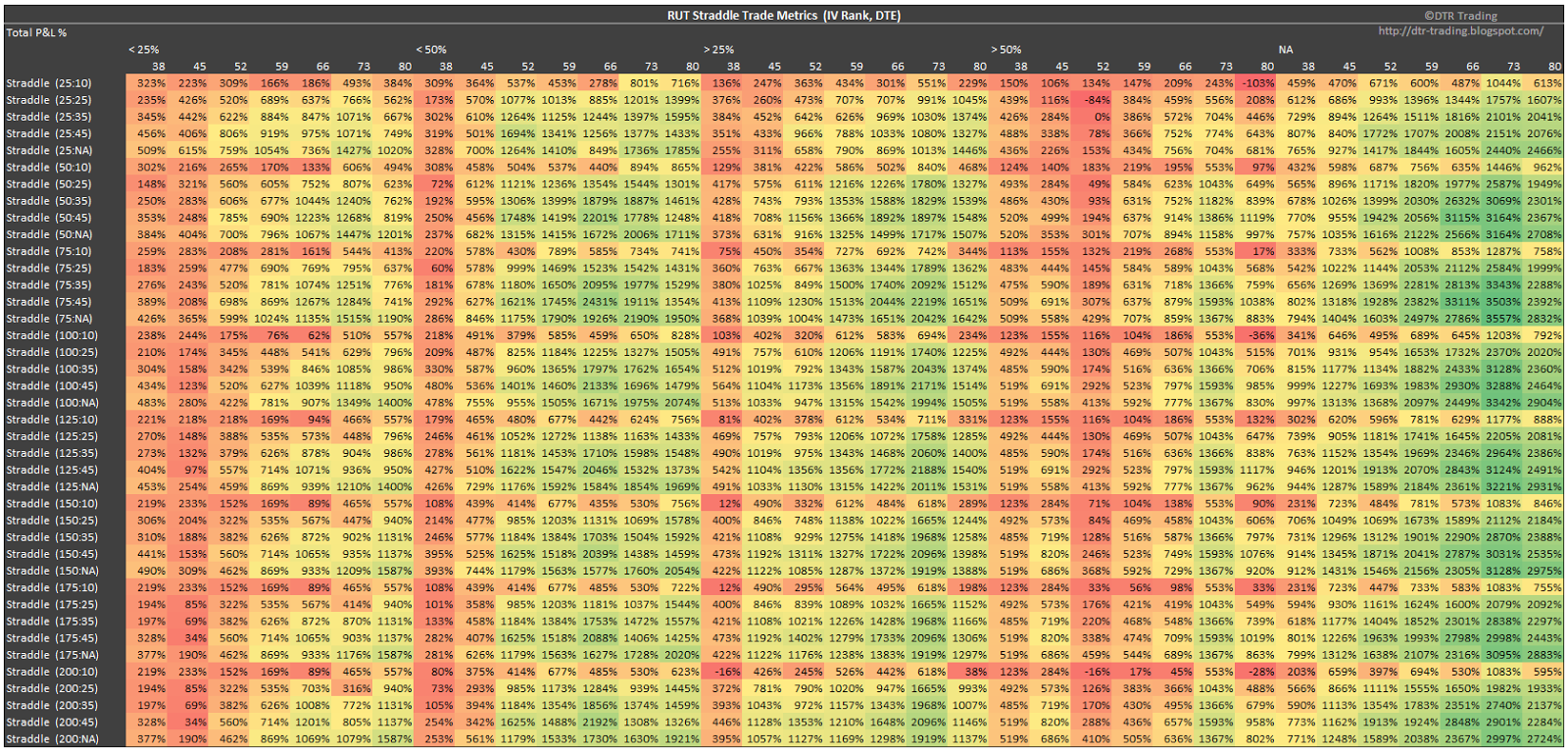This screenshot has height=752, width=1568.
Task: Click the -36% cell in Straddle (100:10) row
Action: coord(1257,335)
